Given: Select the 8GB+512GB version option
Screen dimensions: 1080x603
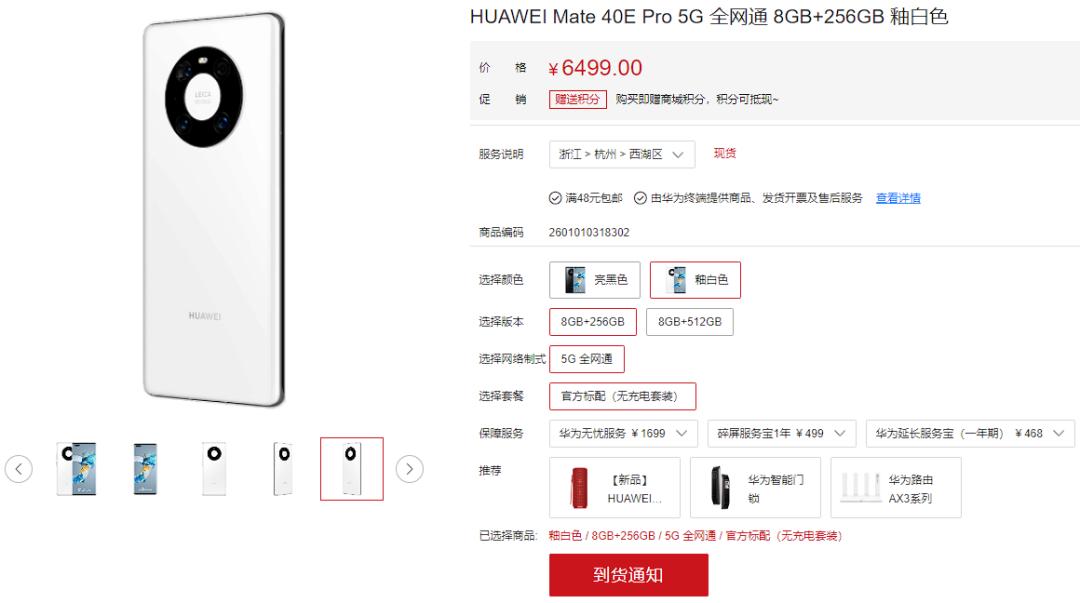Looking at the screenshot, I should tap(689, 322).
